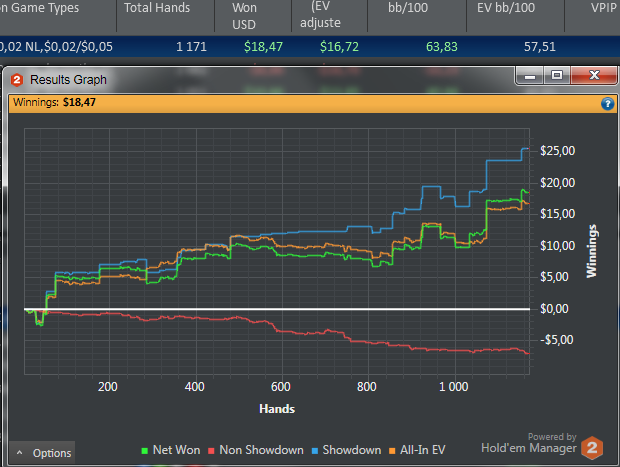Click the Non Showdown legend label
620x467 pixels.
pyautogui.click(x=261, y=450)
